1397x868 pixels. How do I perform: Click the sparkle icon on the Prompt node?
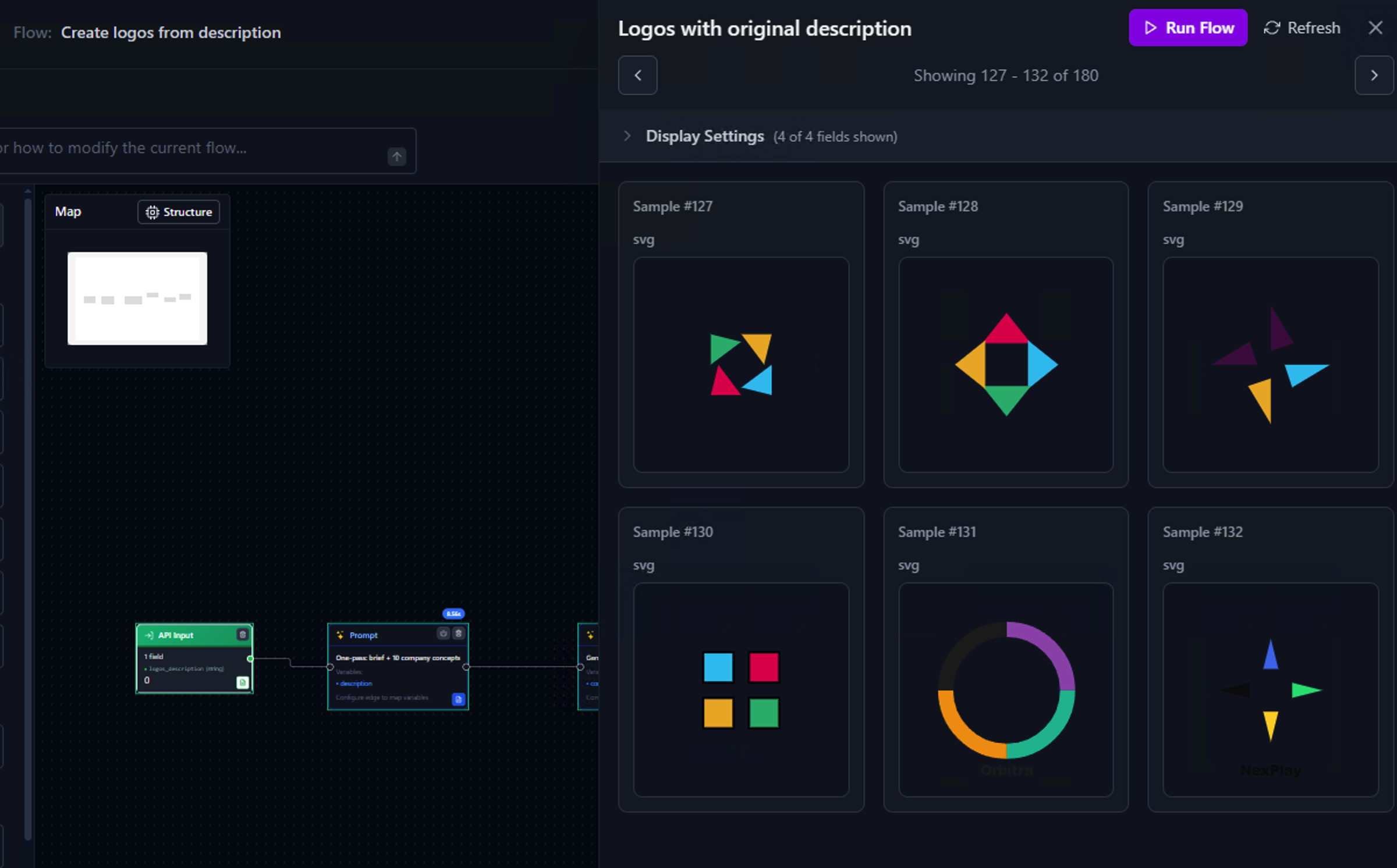point(341,635)
